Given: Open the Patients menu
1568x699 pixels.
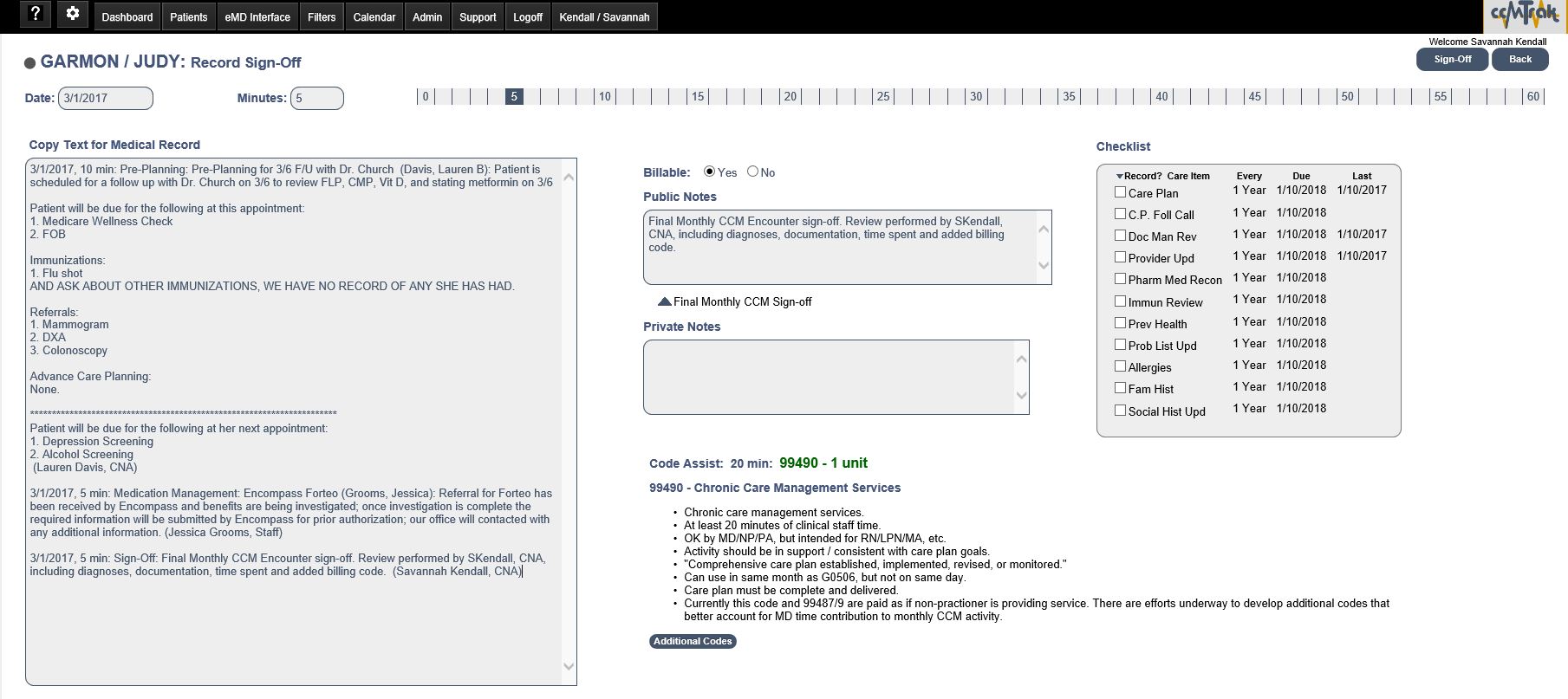Looking at the screenshot, I should [x=188, y=17].
